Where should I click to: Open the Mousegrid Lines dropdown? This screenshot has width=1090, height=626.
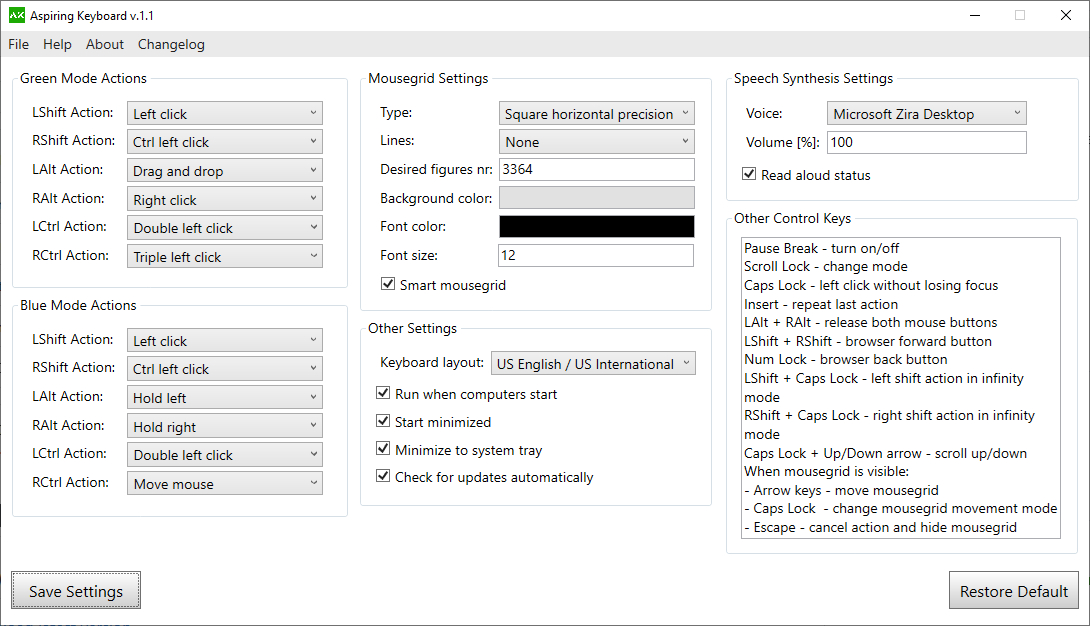(x=596, y=142)
